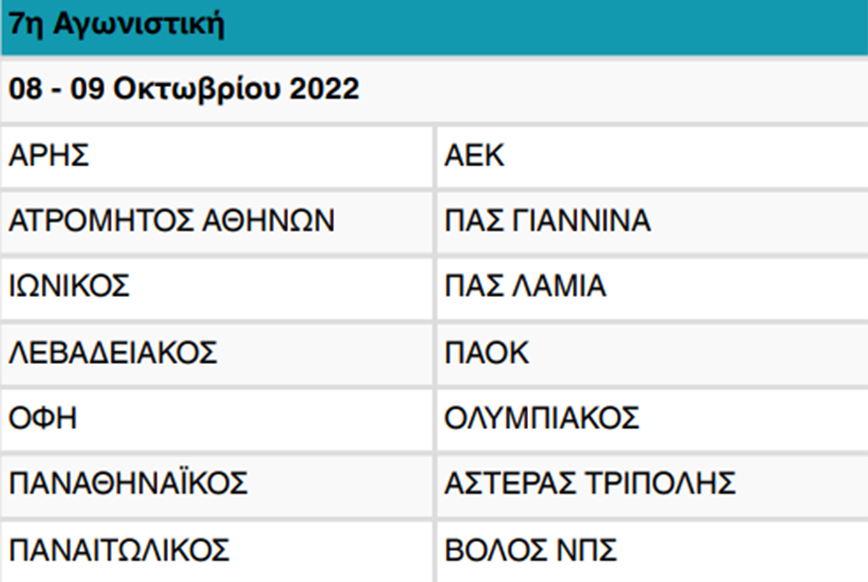
Task: Click the year 2022 in the date
Action: (x=322, y=90)
